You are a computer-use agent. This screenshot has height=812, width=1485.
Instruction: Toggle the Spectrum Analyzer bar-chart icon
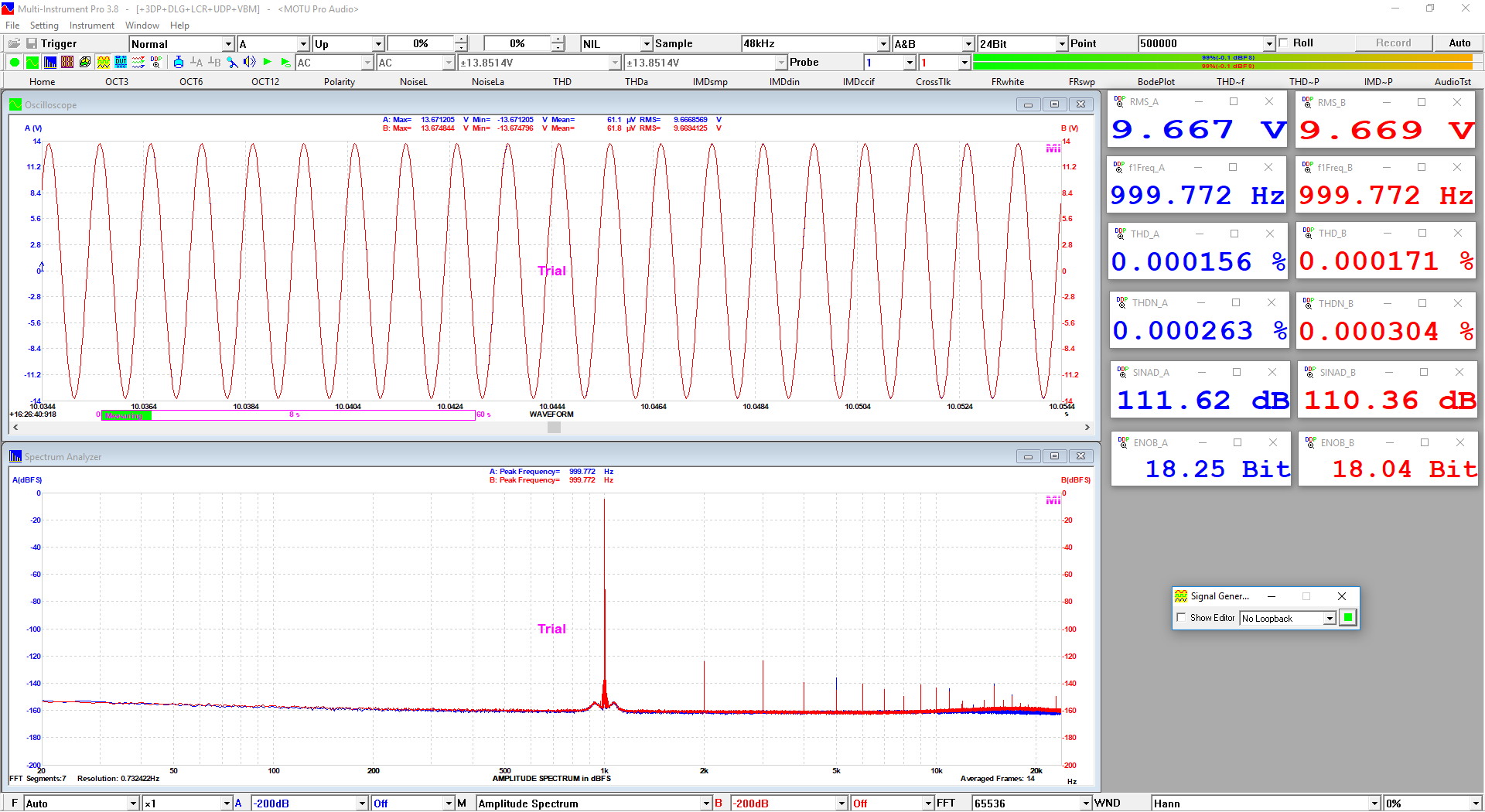49,63
